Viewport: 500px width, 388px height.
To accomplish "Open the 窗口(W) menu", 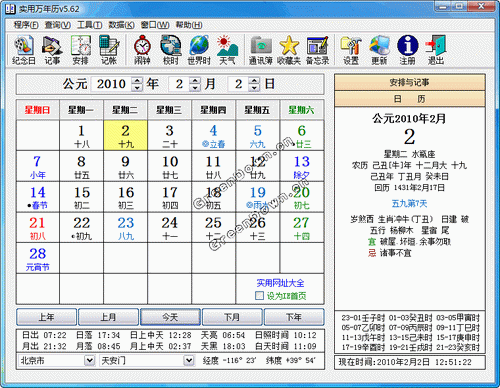I will (x=155, y=25).
